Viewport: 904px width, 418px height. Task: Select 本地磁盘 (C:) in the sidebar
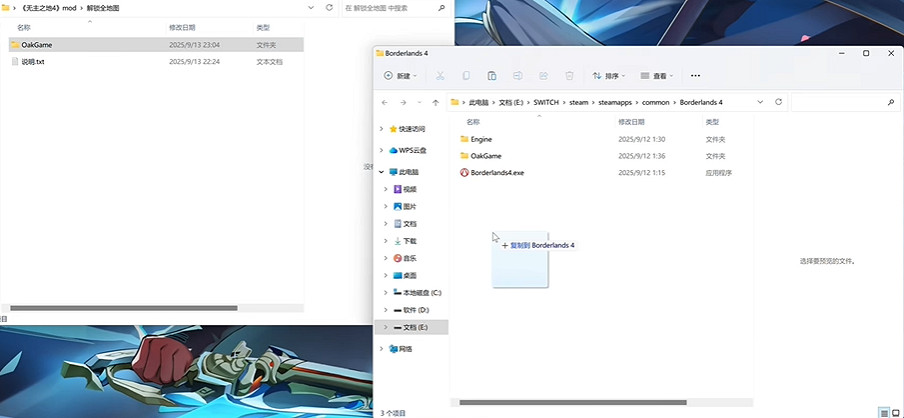click(x=417, y=293)
